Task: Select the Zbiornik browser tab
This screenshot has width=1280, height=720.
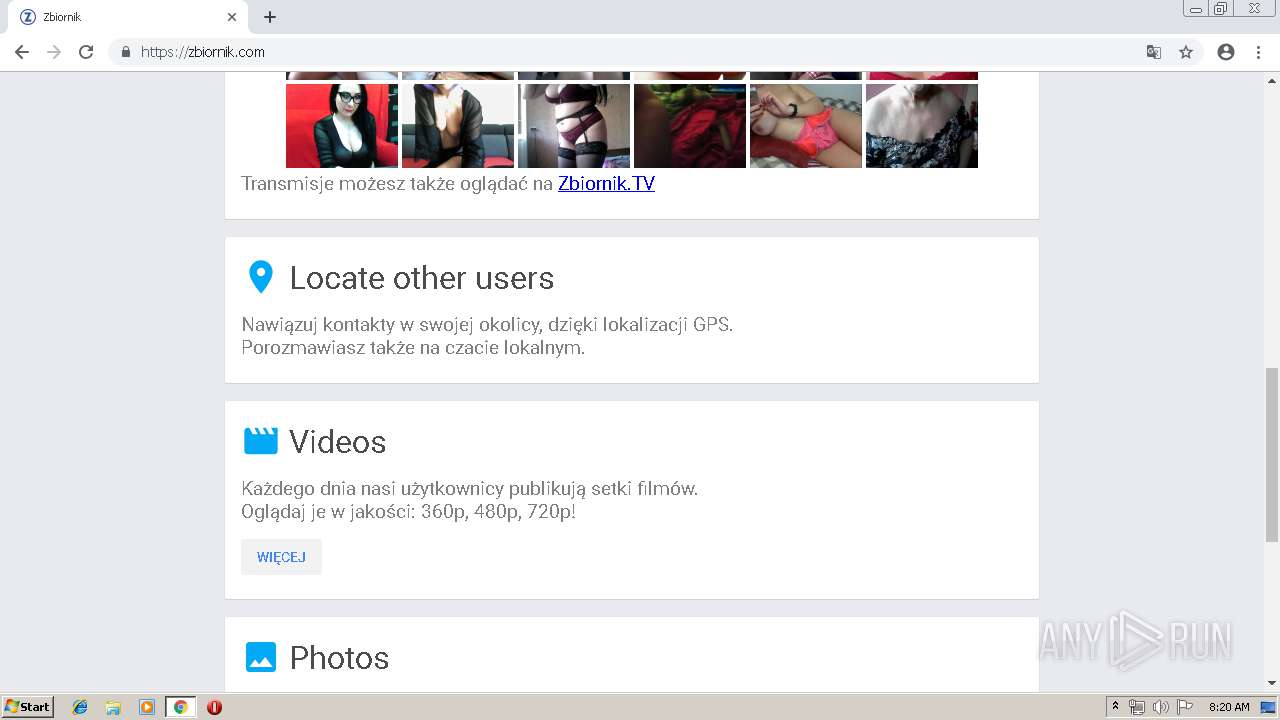Action: pos(128,17)
